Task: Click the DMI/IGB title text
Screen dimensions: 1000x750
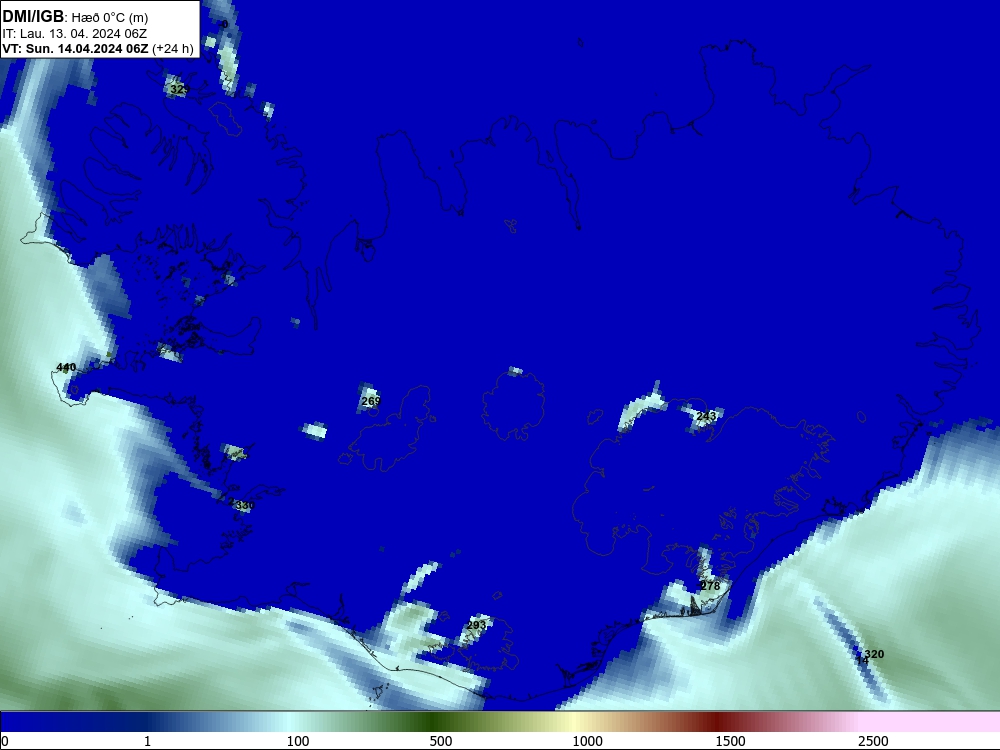Action: click(x=33, y=17)
